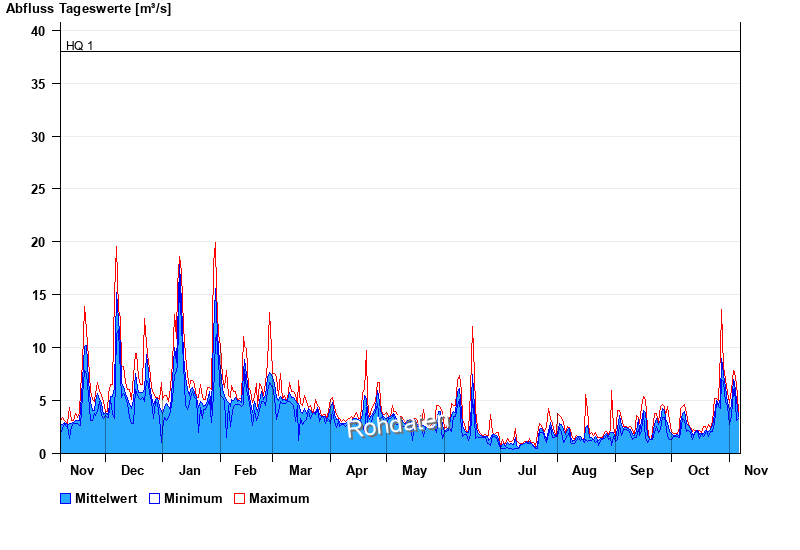Click the Apr month label
Image resolution: width=800 pixels, height=550 pixels.
click(357, 471)
